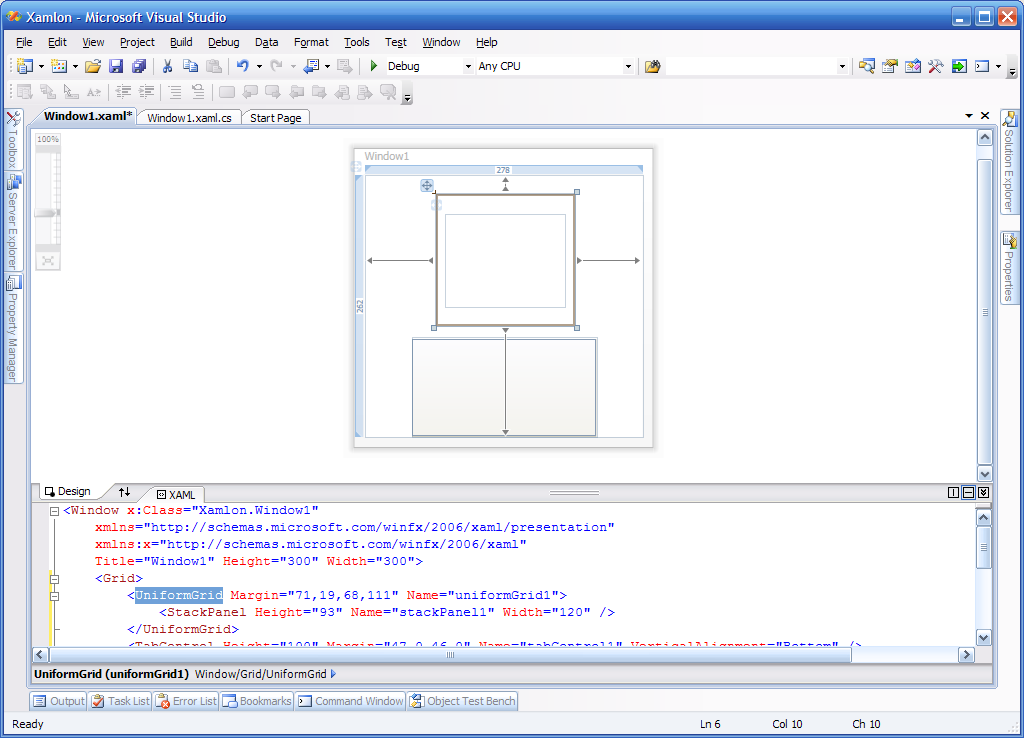Open the document tab list dropdown arrow

click(968, 116)
